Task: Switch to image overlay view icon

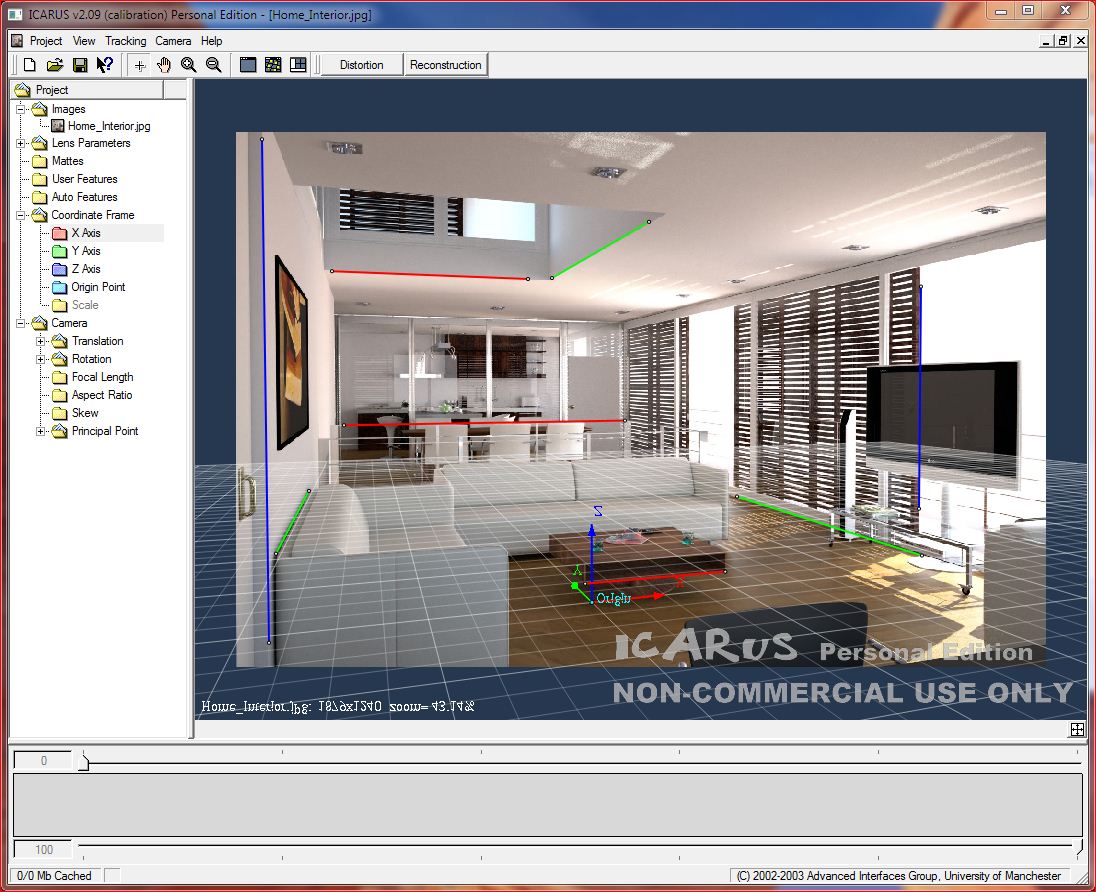Action: coord(273,65)
